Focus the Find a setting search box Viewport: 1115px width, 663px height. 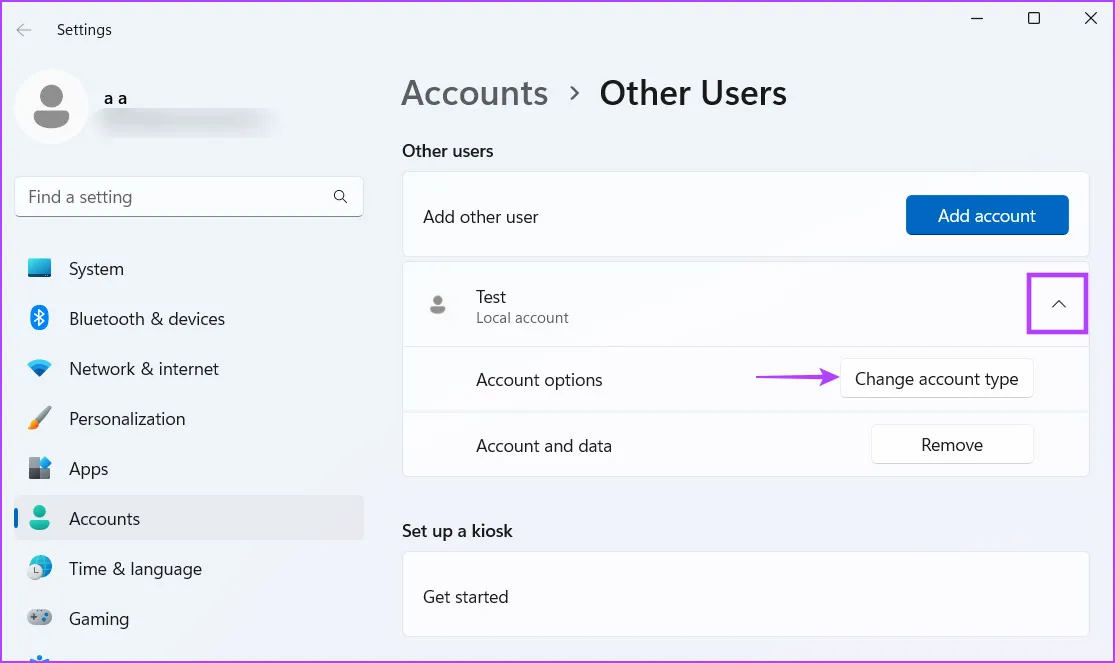(175, 197)
